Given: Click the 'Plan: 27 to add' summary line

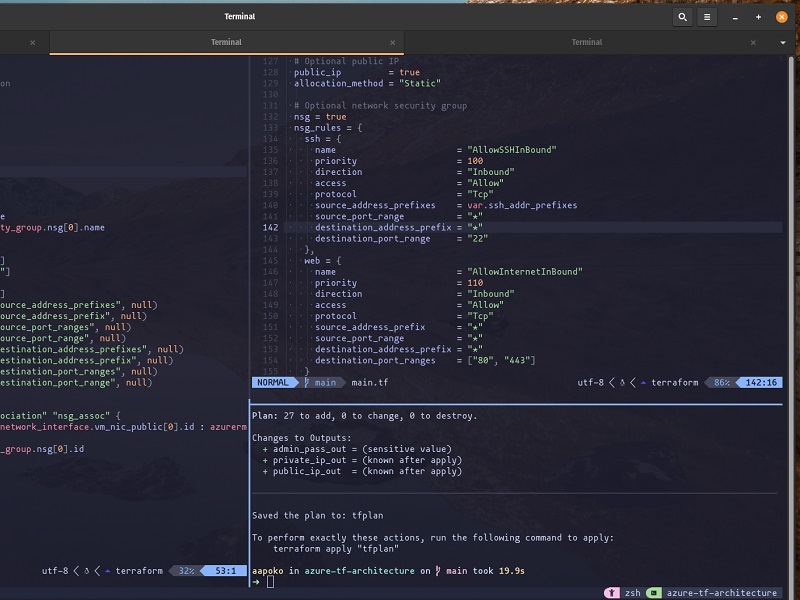Looking at the screenshot, I should (x=365, y=416).
